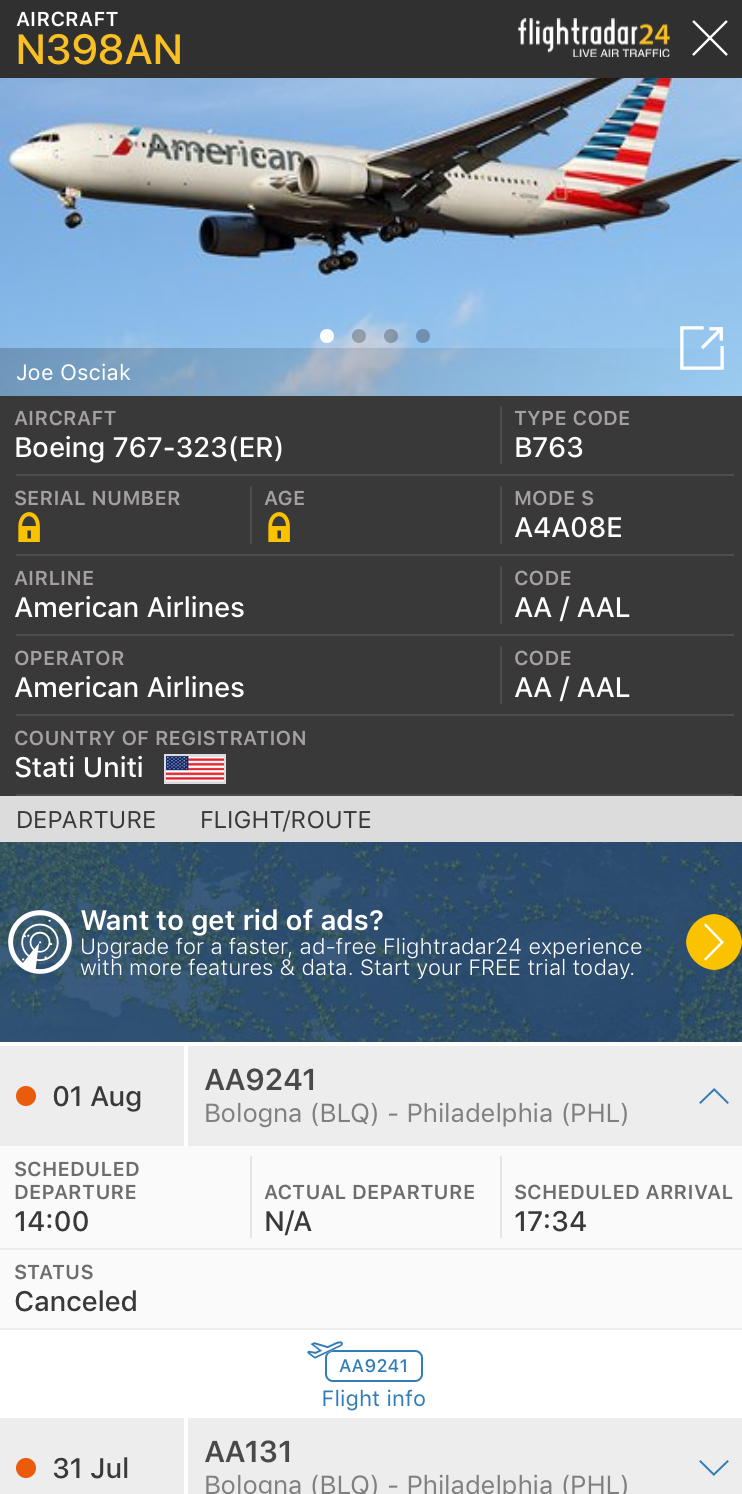Image resolution: width=742 pixels, height=1494 pixels.
Task: Click the United States flag icon
Action: tap(195, 768)
